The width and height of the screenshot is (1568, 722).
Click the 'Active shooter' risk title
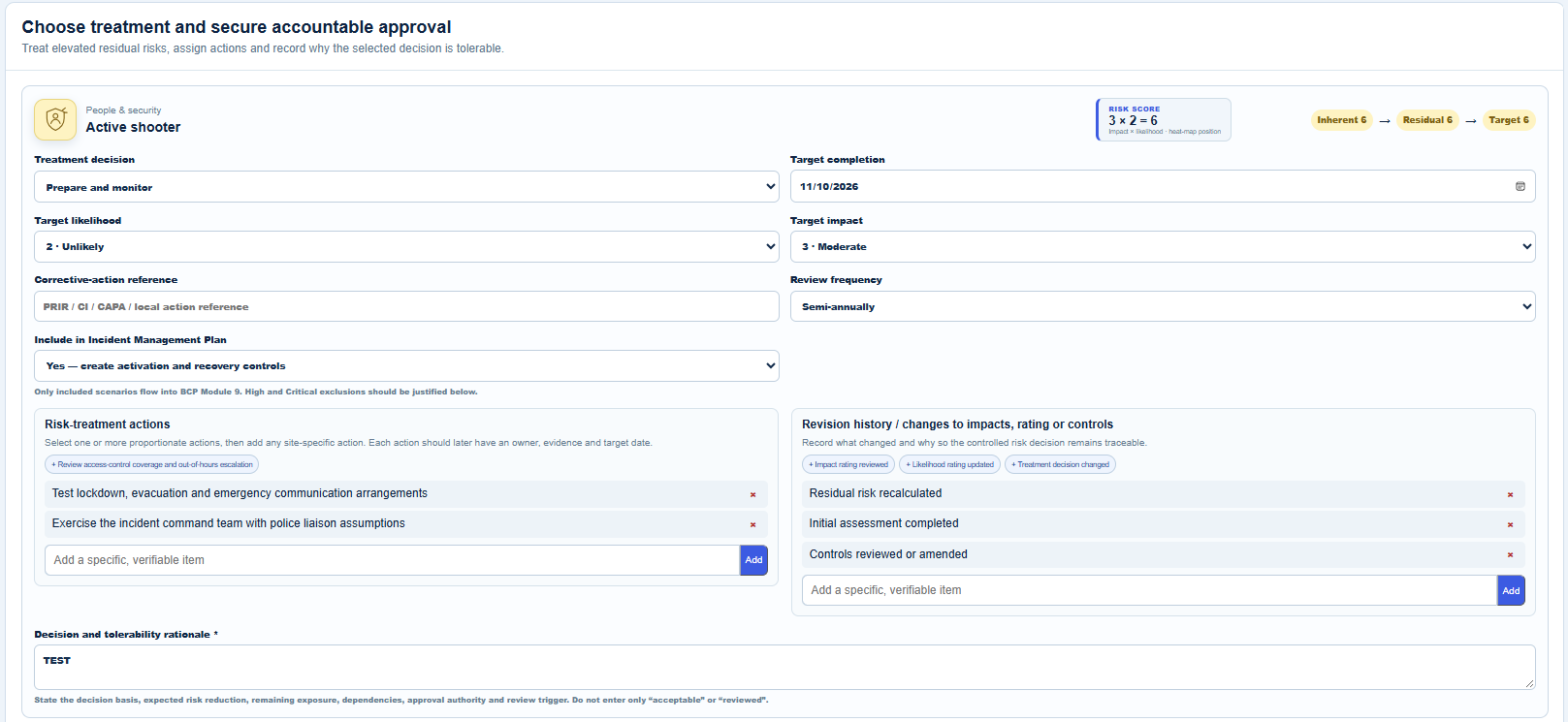click(x=133, y=127)
